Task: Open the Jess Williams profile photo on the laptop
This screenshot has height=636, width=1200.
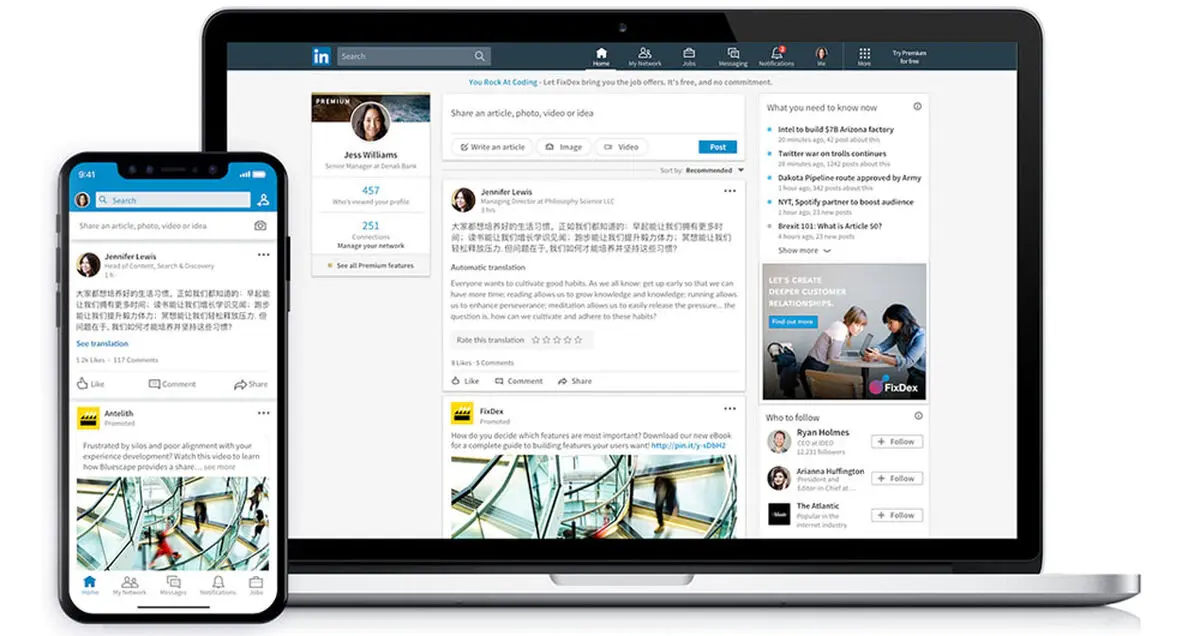Action: click(x=370, y=122)
